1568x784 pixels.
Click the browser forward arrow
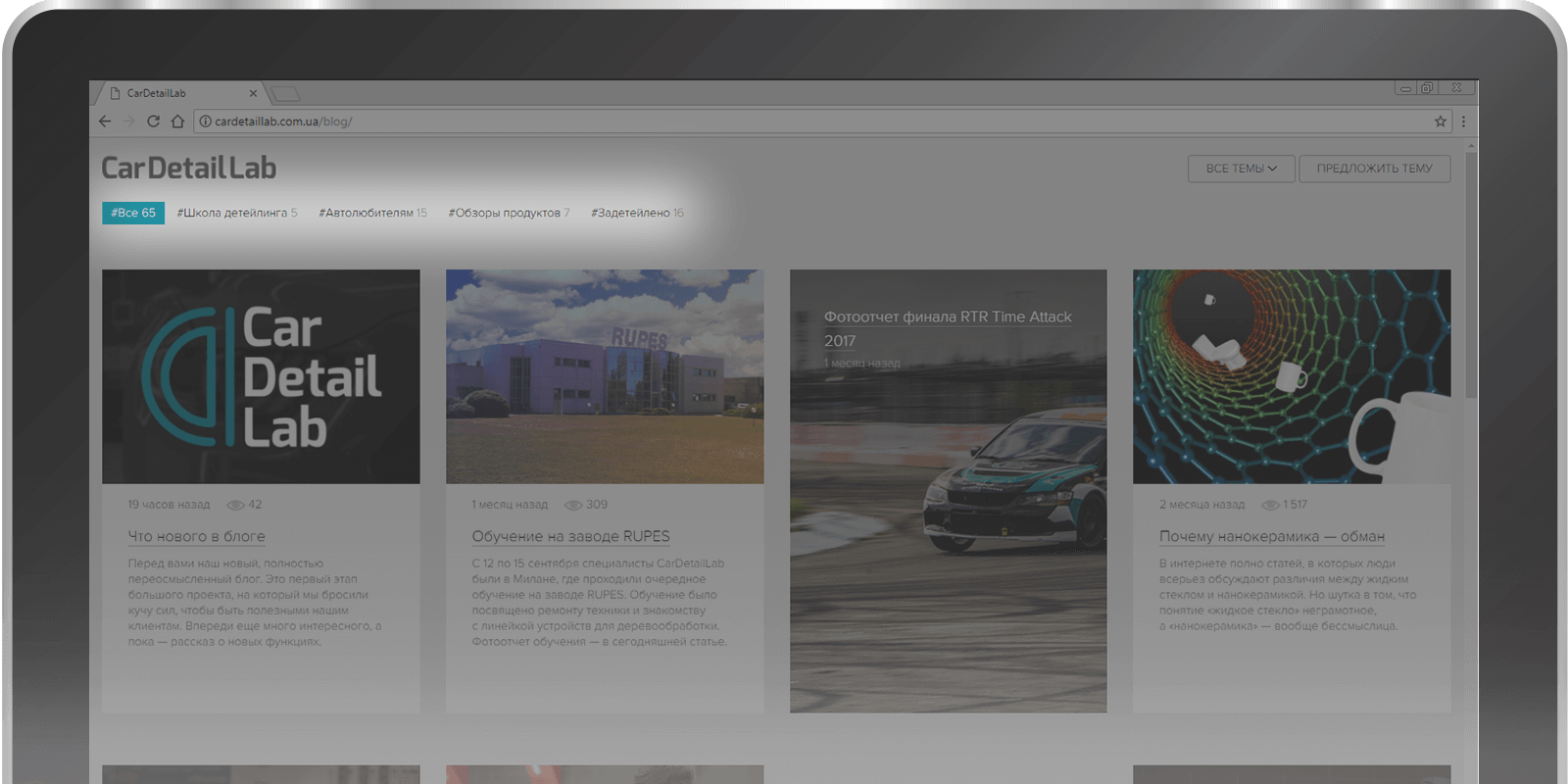click(129, 122)
